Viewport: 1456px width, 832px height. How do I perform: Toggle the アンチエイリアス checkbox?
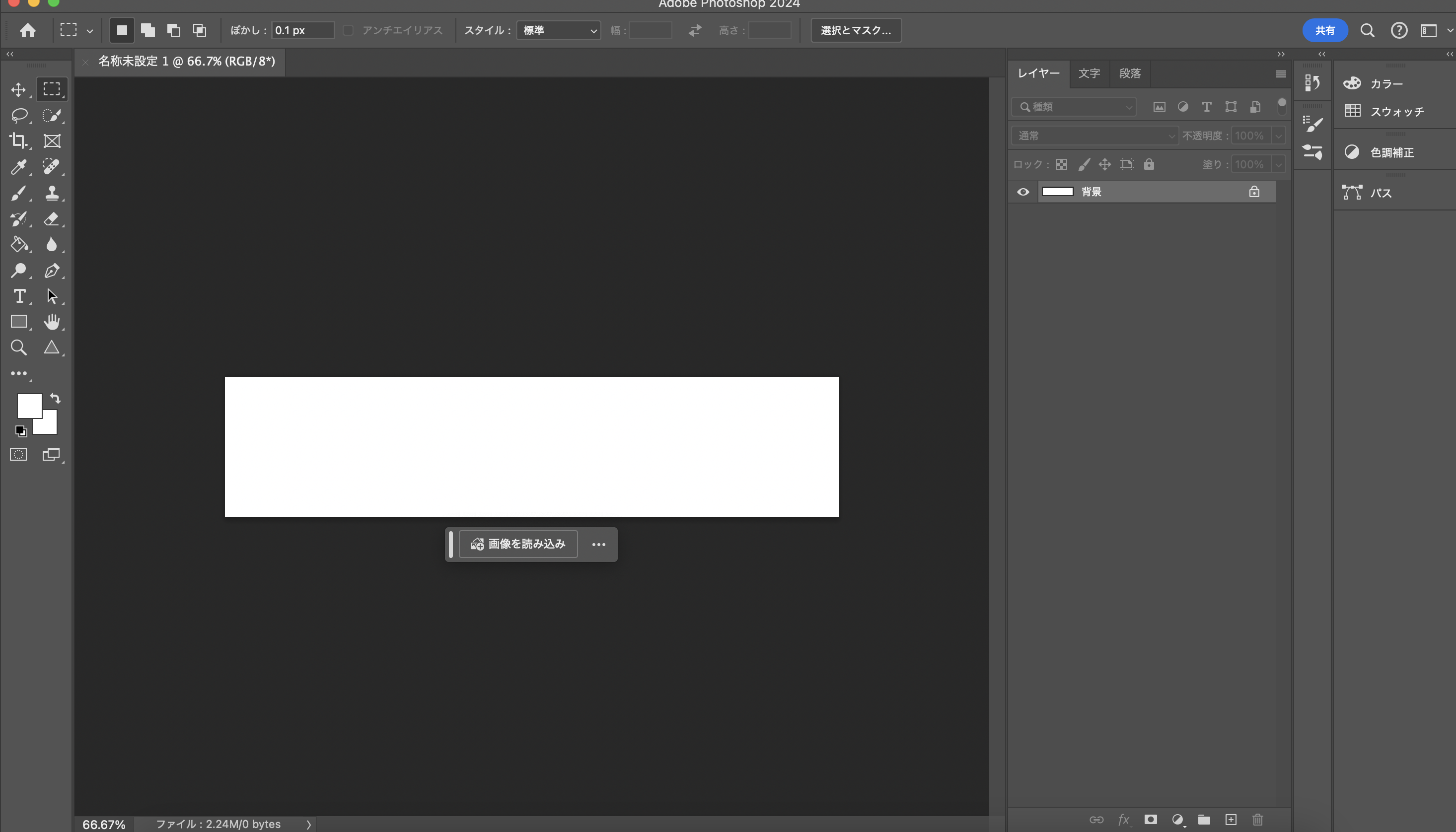pyautogui.click(x=348, y=30)
